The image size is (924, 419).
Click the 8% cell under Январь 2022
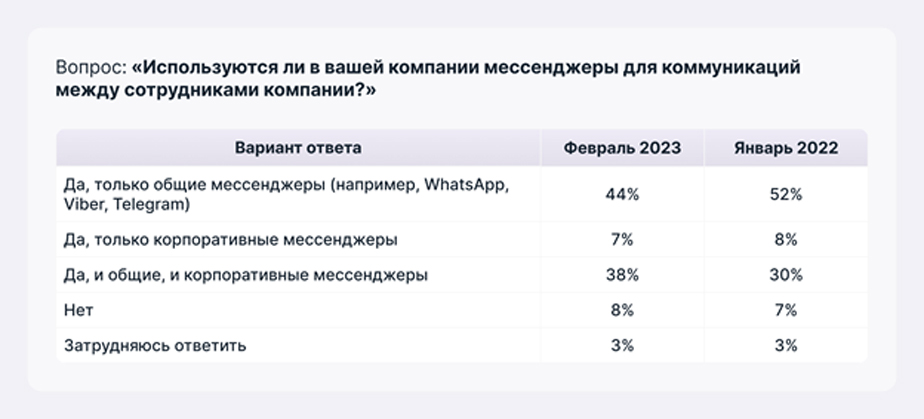click(x=786, y=240)
